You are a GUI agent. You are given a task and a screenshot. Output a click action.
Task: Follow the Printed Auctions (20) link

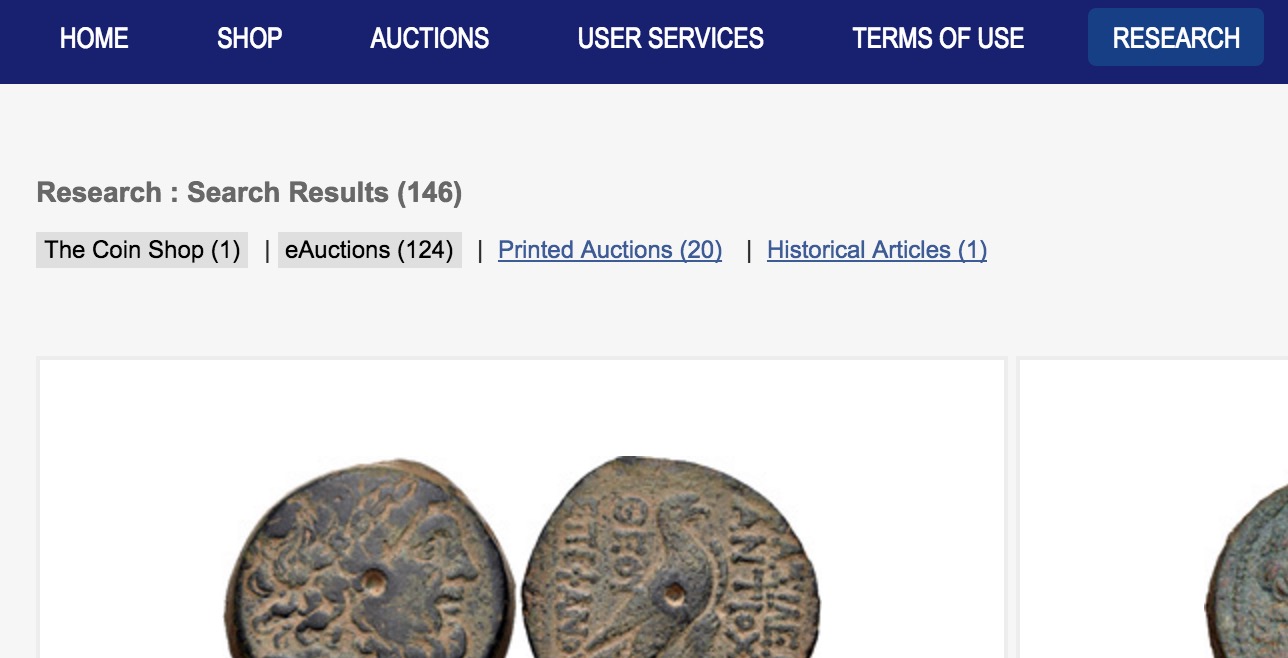click(610, 250)
